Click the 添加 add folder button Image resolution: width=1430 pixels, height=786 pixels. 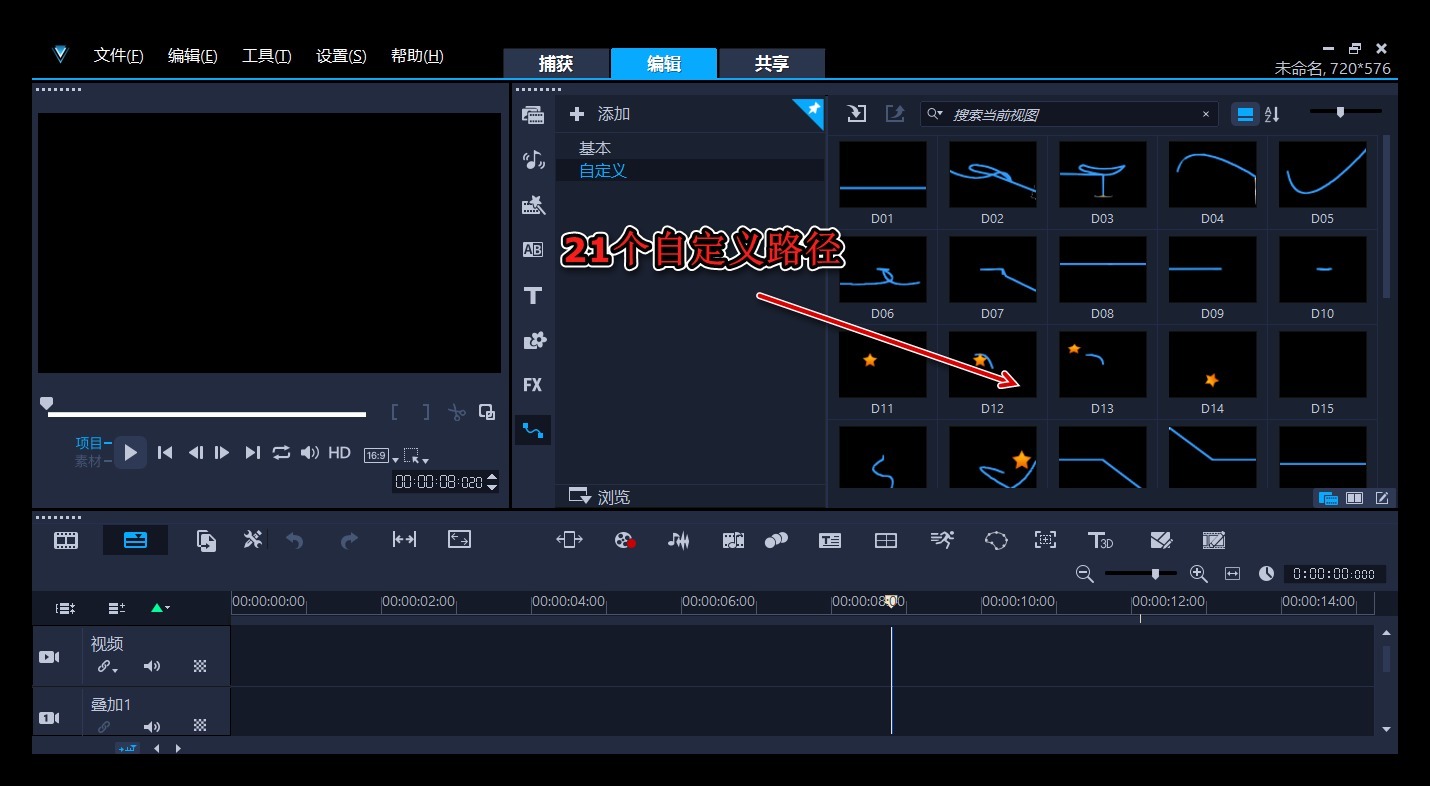tap(599, 114)
